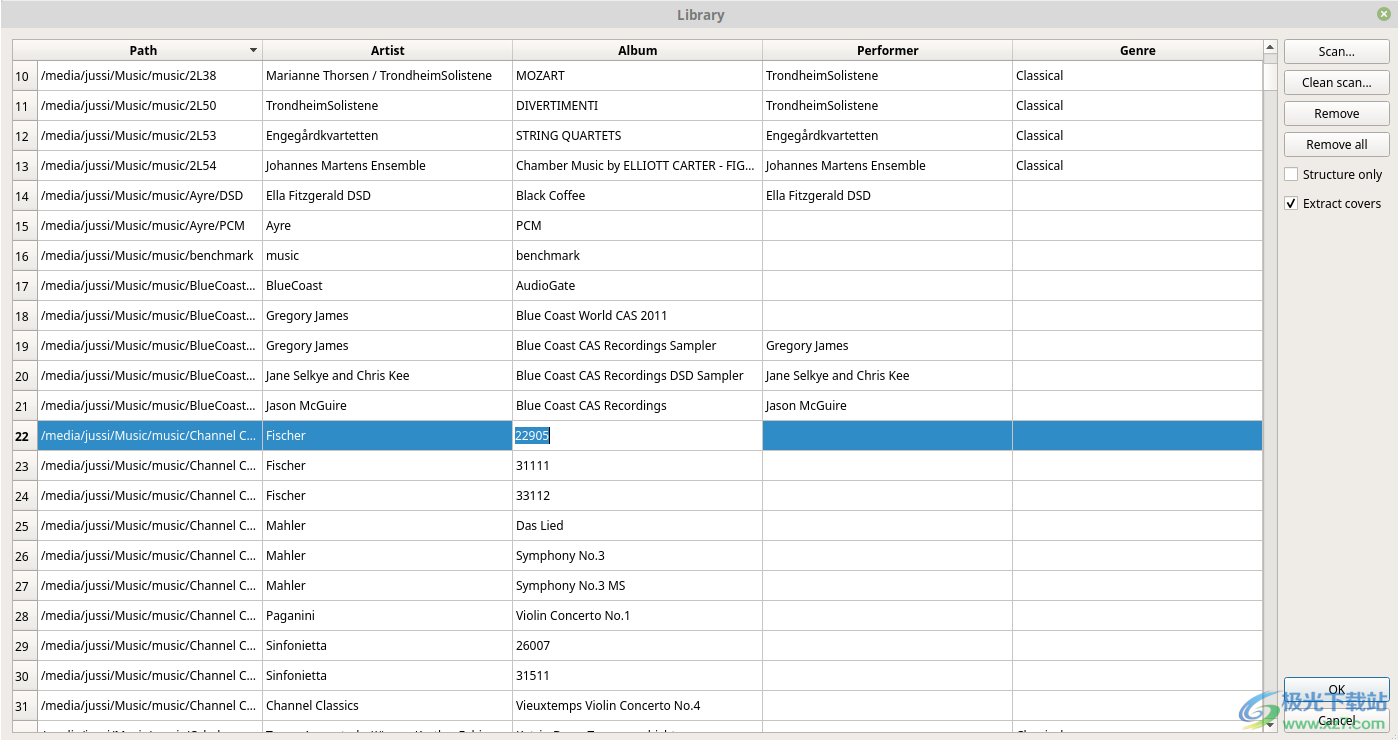Select album cell DIVERTIMENTI

pos(638,106)
